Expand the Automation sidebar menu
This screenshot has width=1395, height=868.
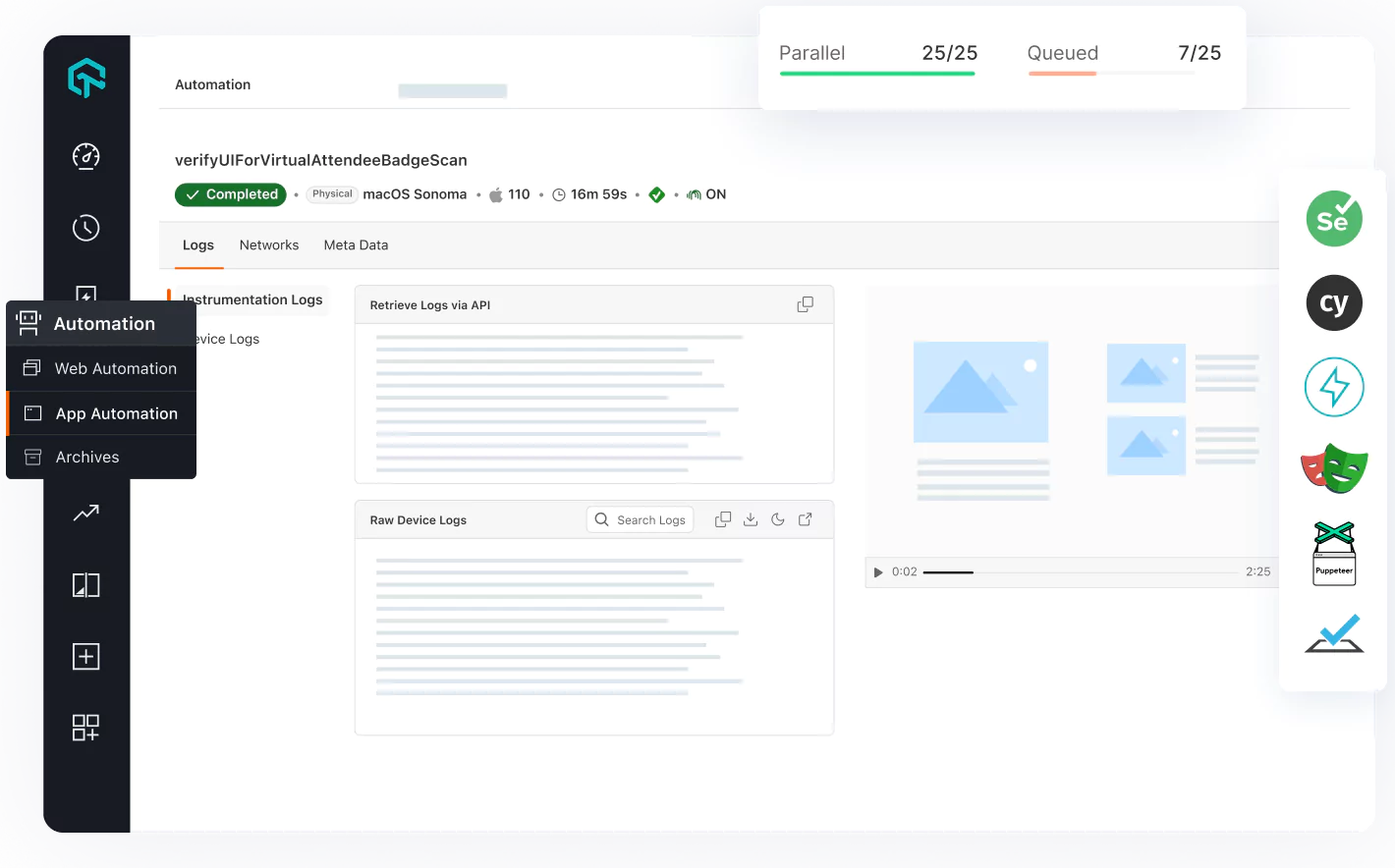pos(102,322)
